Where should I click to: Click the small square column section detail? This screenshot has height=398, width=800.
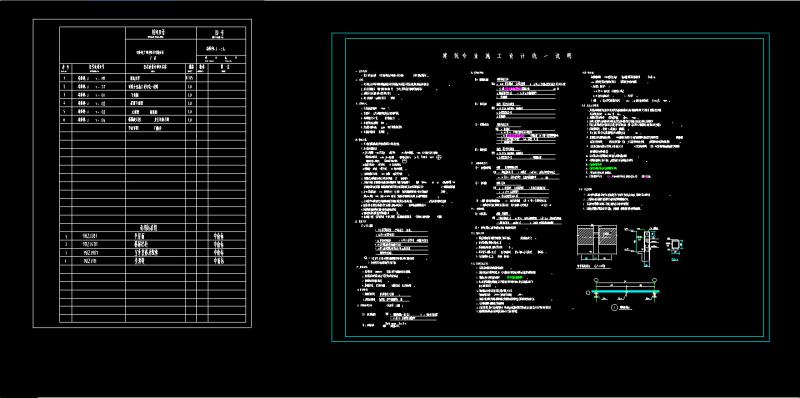tap(675, 244)
